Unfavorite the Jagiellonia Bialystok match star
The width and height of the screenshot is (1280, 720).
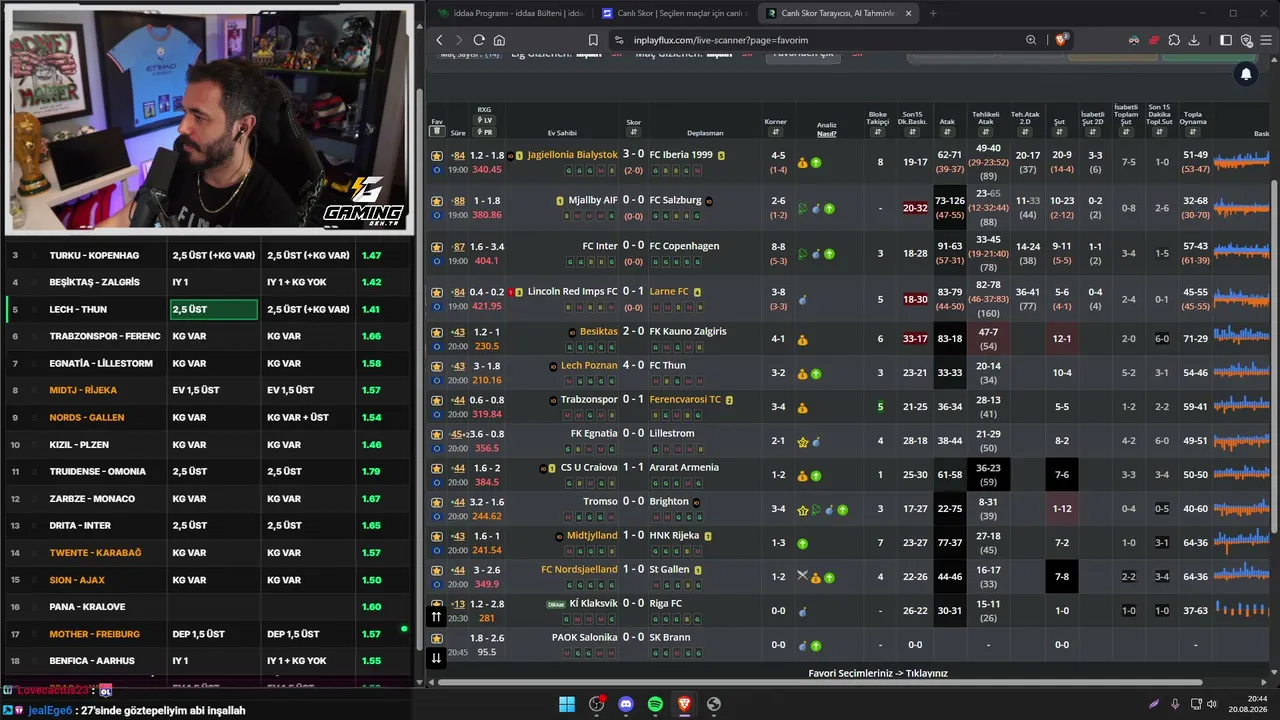(x=437, y=156)
